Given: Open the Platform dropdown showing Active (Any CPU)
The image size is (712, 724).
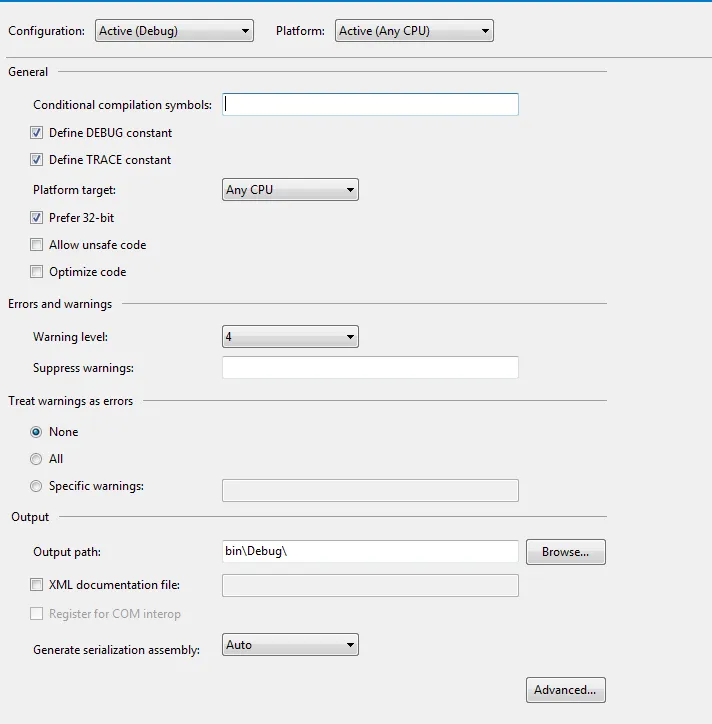Looking at the screenshot, I should tap(414, 31).
